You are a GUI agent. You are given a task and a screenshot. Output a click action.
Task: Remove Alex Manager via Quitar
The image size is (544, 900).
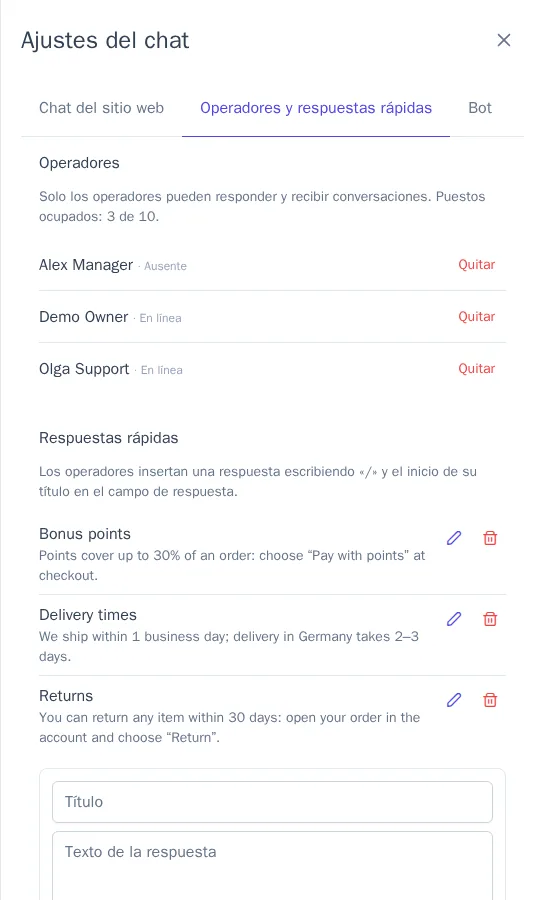pos(476,265)
